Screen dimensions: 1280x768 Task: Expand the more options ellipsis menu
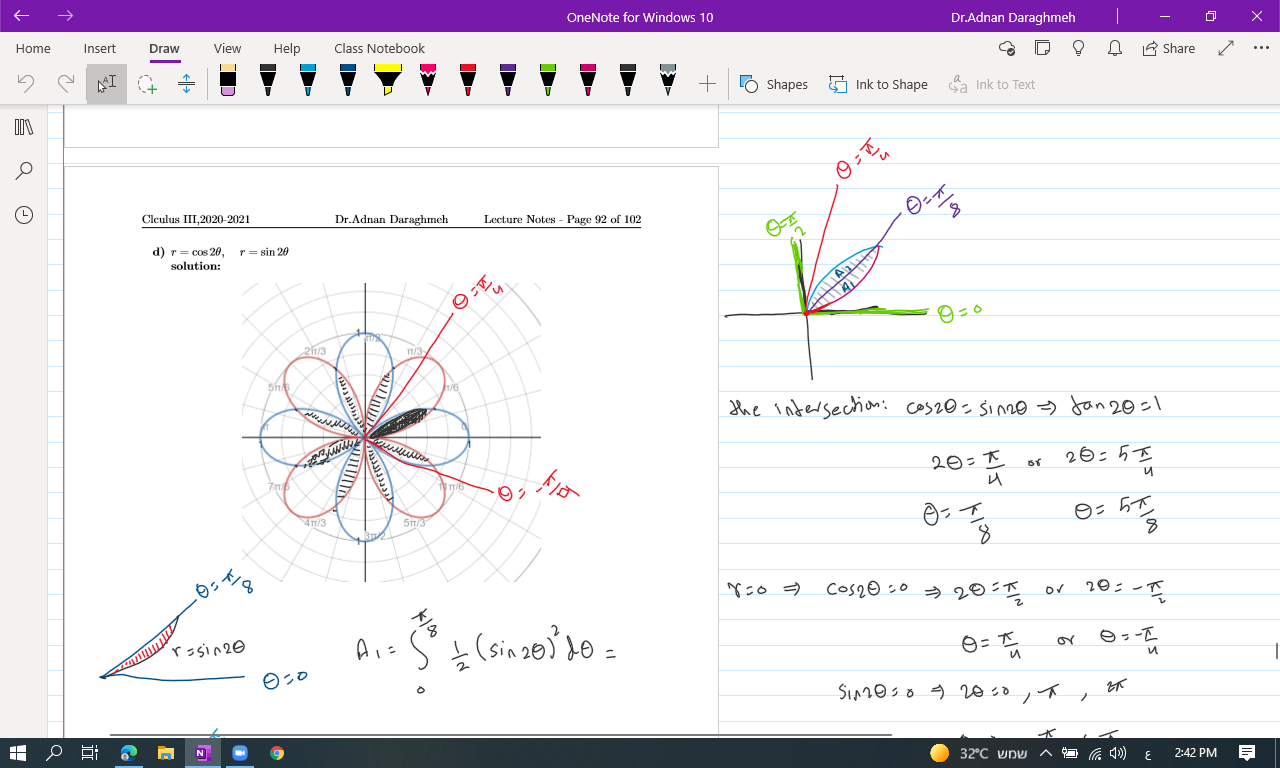click(1261, 48)
